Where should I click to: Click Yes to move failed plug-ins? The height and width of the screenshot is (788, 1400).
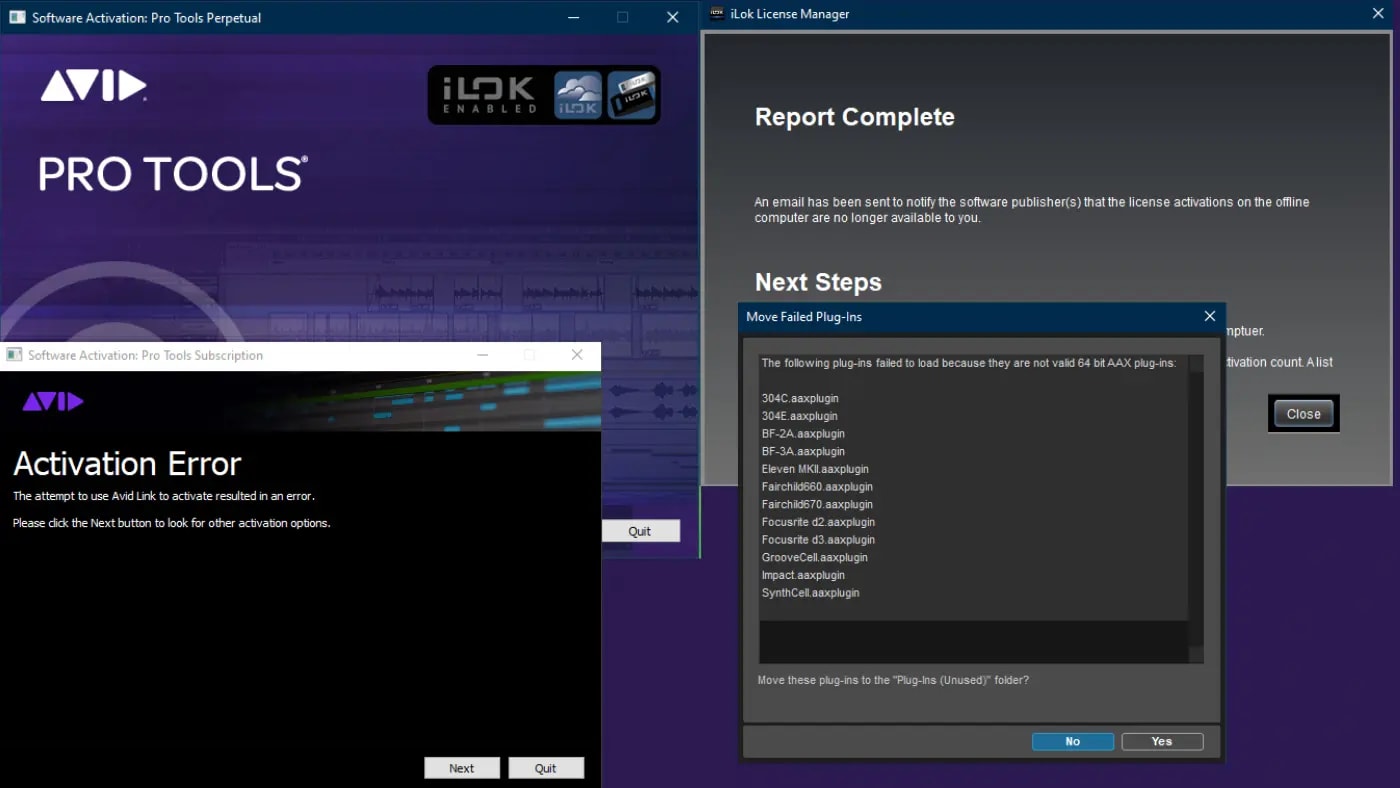[x=1161, y=741]
